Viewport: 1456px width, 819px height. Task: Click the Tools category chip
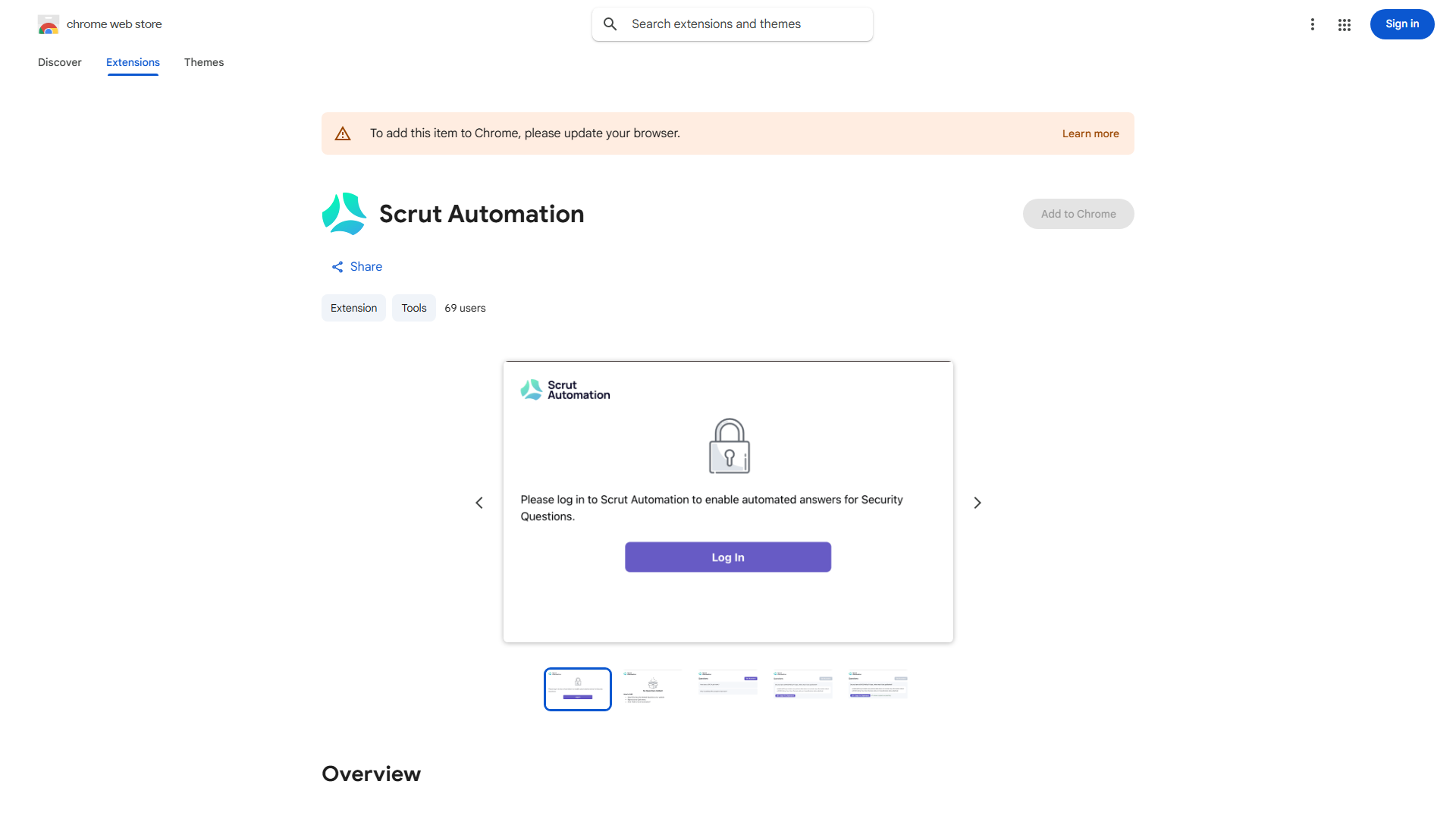point(414,308)
